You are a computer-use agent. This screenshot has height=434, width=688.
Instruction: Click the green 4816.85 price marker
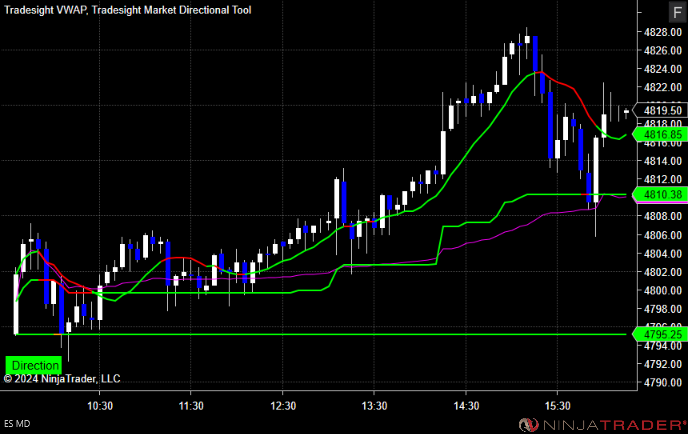pos(659,134)
